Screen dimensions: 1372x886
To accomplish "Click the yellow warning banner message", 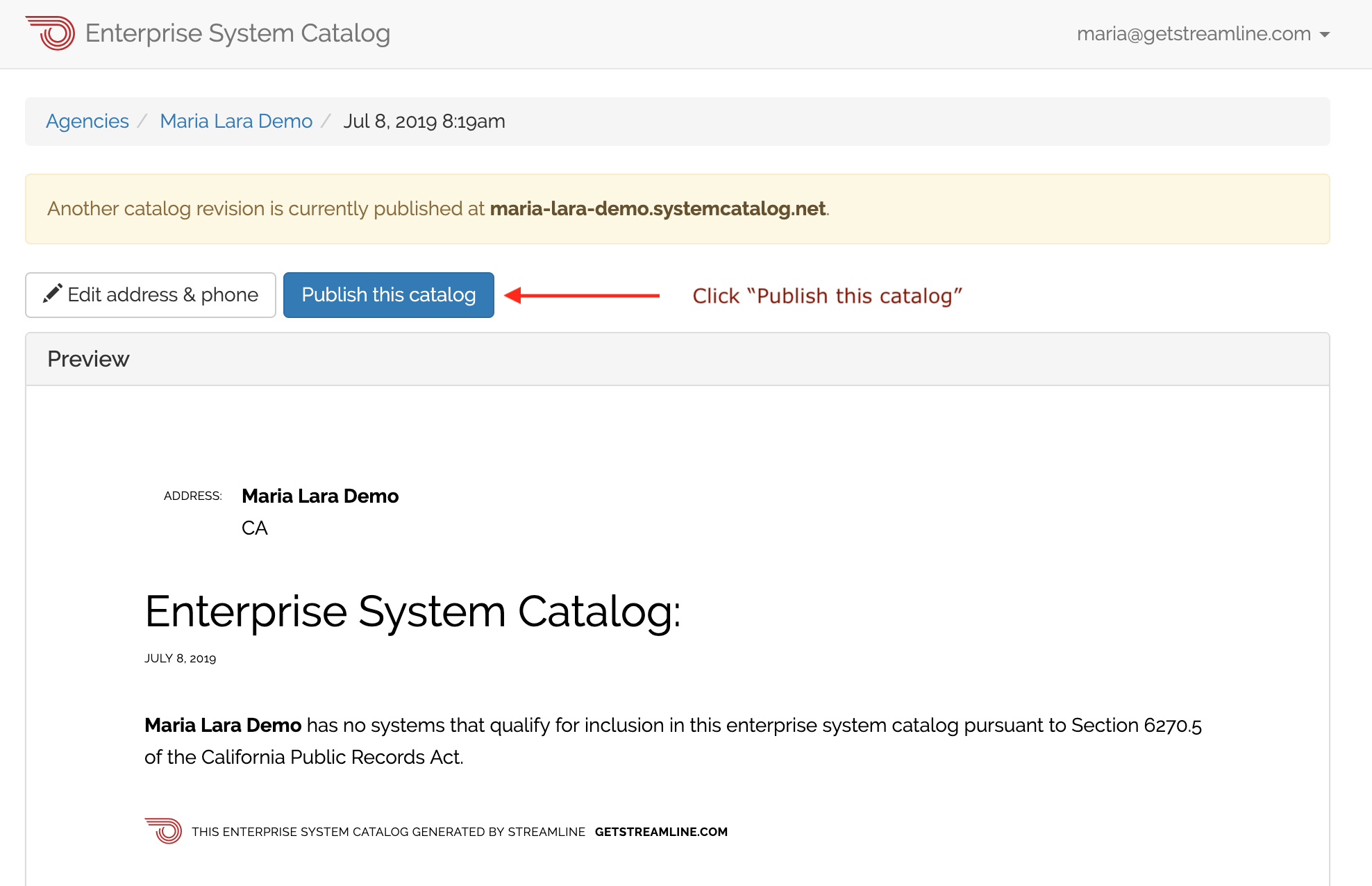I will click(437, 208).
